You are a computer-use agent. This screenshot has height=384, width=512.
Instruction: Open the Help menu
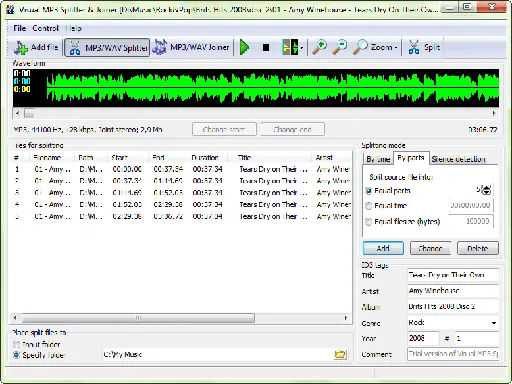coord(73,28)
